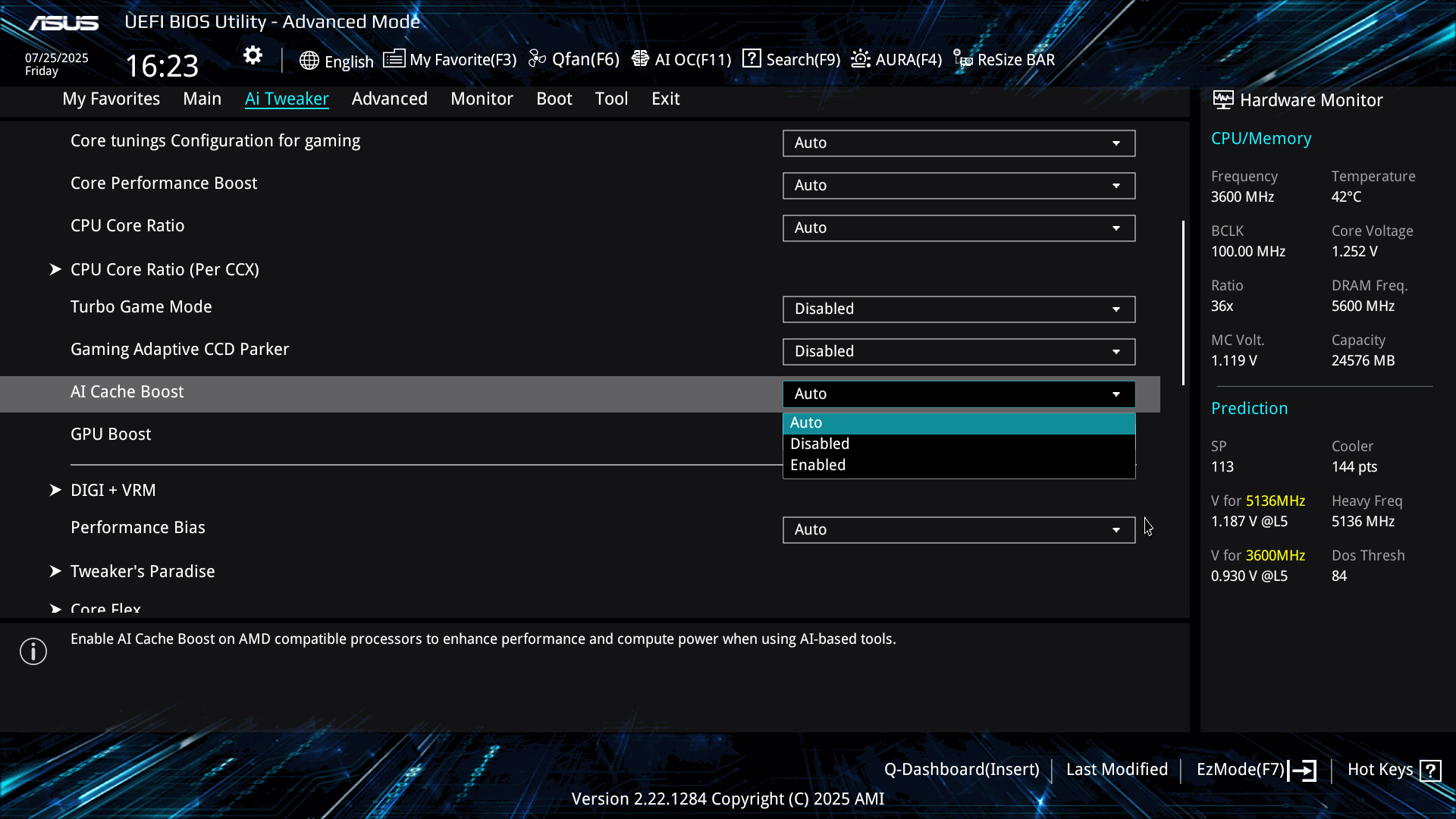Choose Enabled in AI Cache Boost list
The width and height of the screenshot is (1456, 819).
point(959,466)
